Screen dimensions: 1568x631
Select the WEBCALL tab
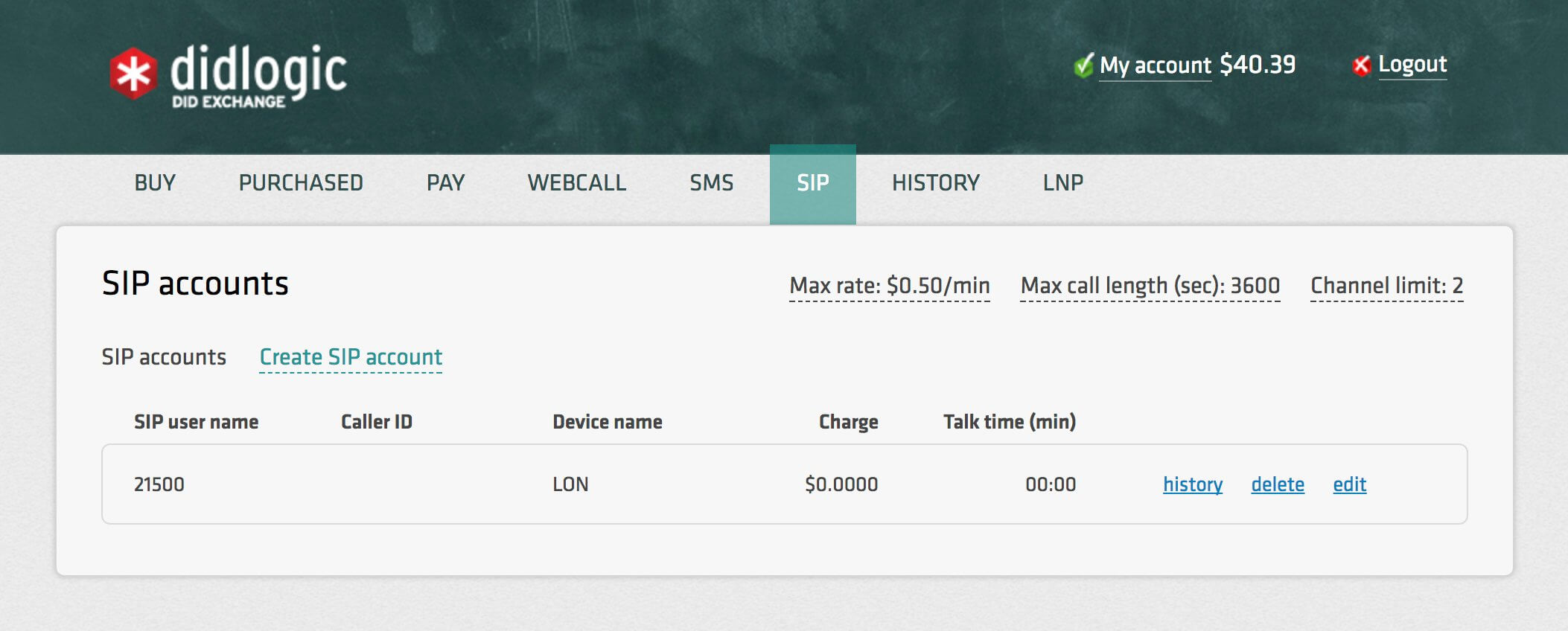pos(576,183)
